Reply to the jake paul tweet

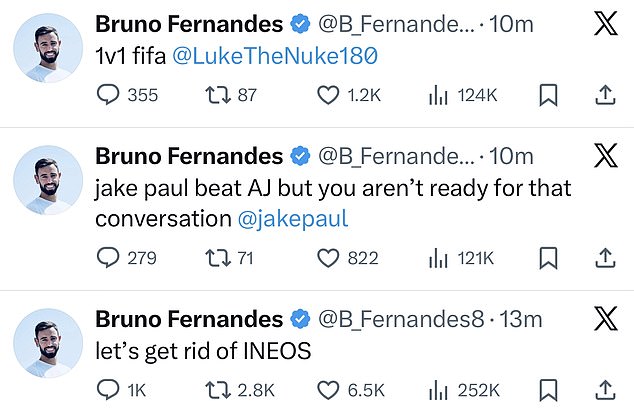[107, 258]
